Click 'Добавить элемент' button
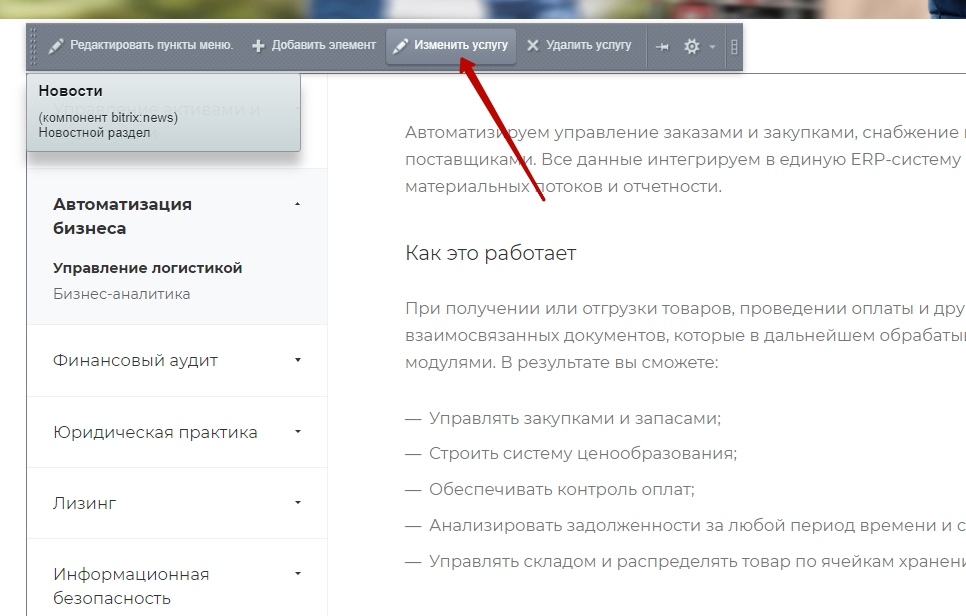The height and width of the screenshot is (616, 966). [x=314, y=46]
